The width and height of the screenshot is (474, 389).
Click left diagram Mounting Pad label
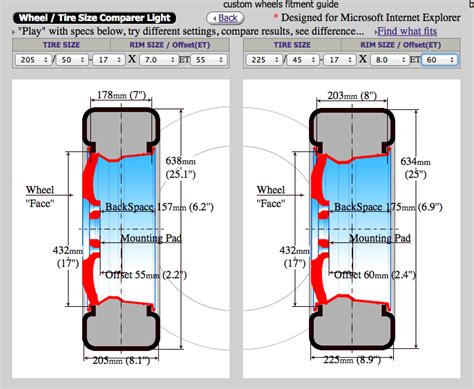click(x=151, y=238)
